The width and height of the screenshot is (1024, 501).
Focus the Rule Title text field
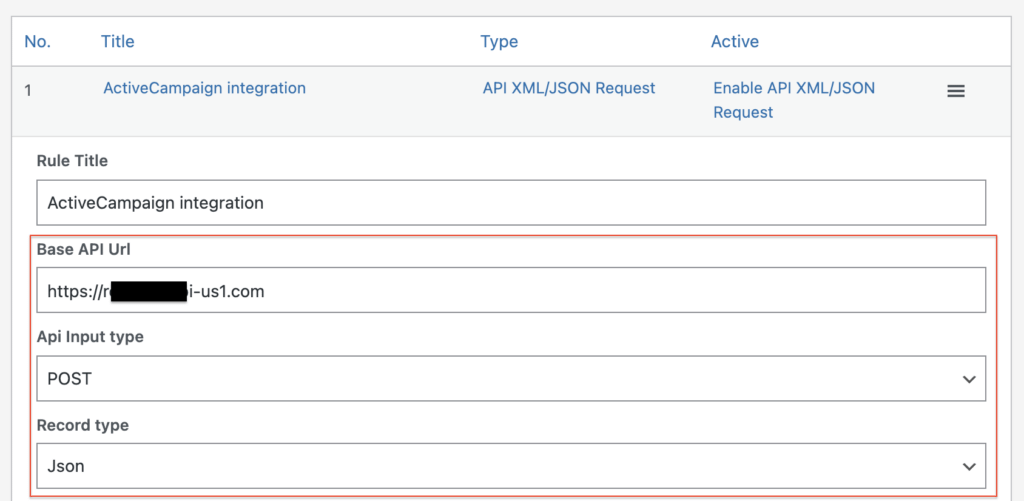click(510, 203)
